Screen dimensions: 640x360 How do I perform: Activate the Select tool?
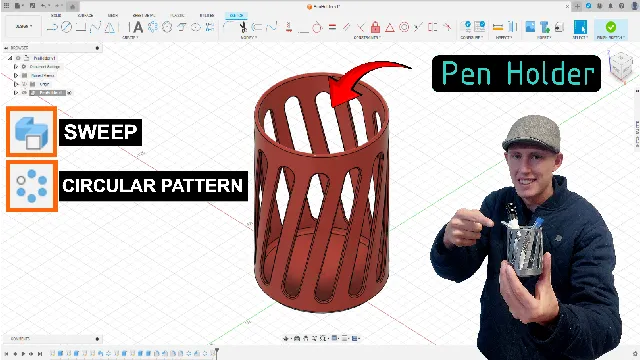coord(580,27)
